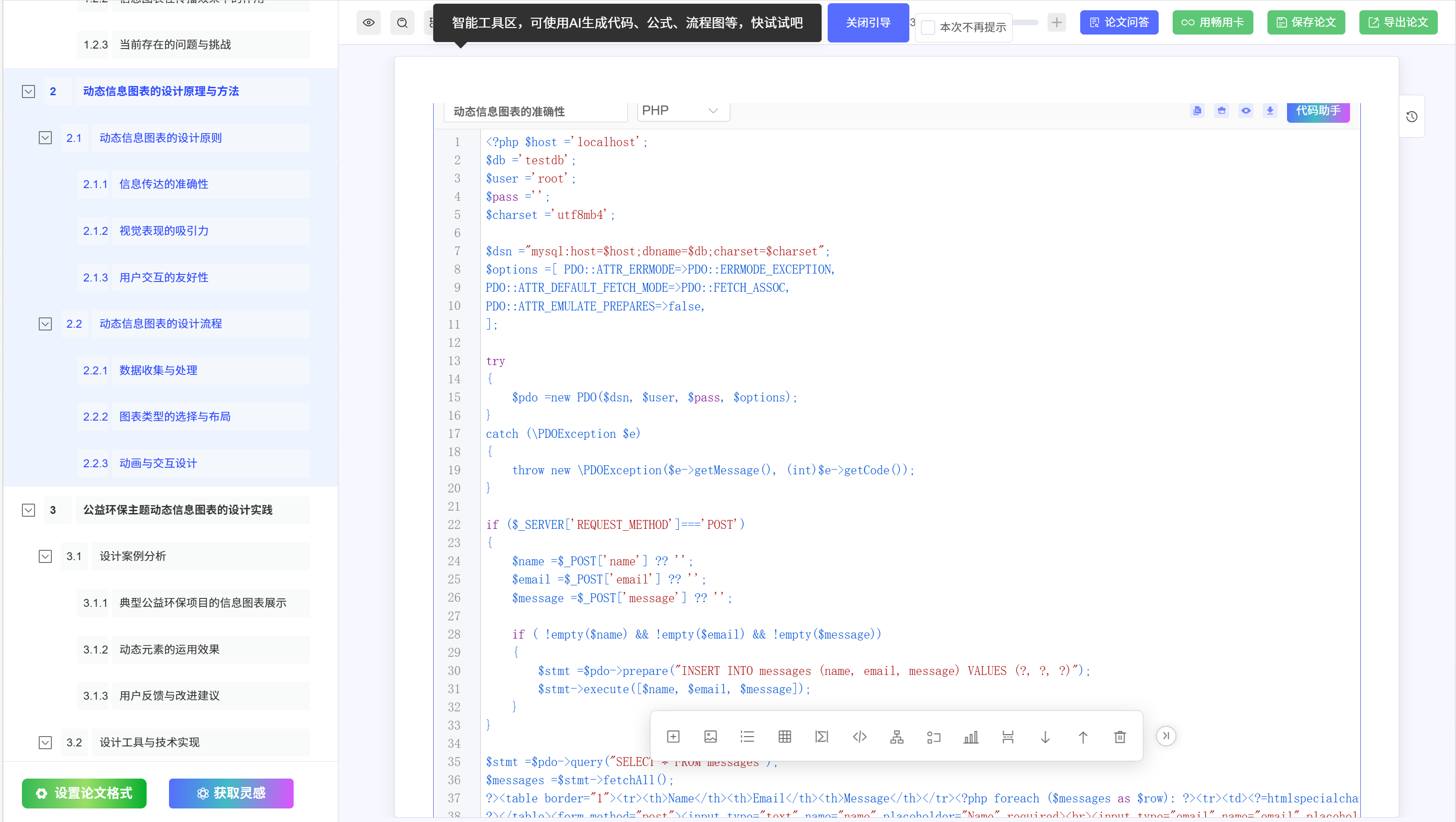Click the 导出论文 button
This screenshot has height=822, width=1456.
tap(1398, 22)
